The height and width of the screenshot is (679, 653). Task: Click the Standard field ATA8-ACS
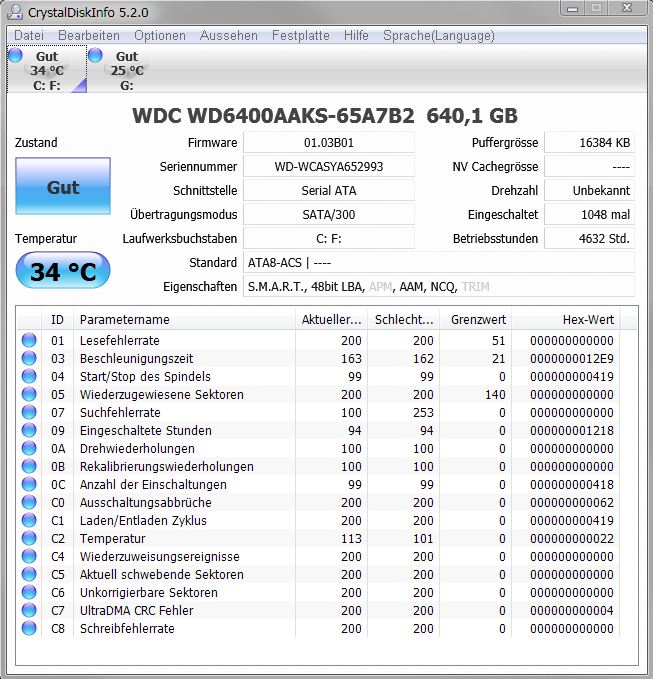[x=439, y=262]
